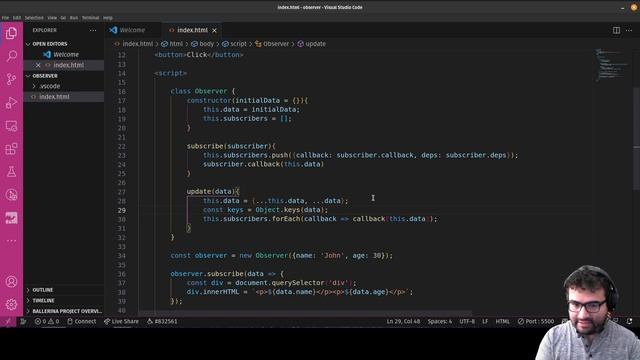Click status bar icon next to remote indicator
640x360 pixels.
pos(23,322)
